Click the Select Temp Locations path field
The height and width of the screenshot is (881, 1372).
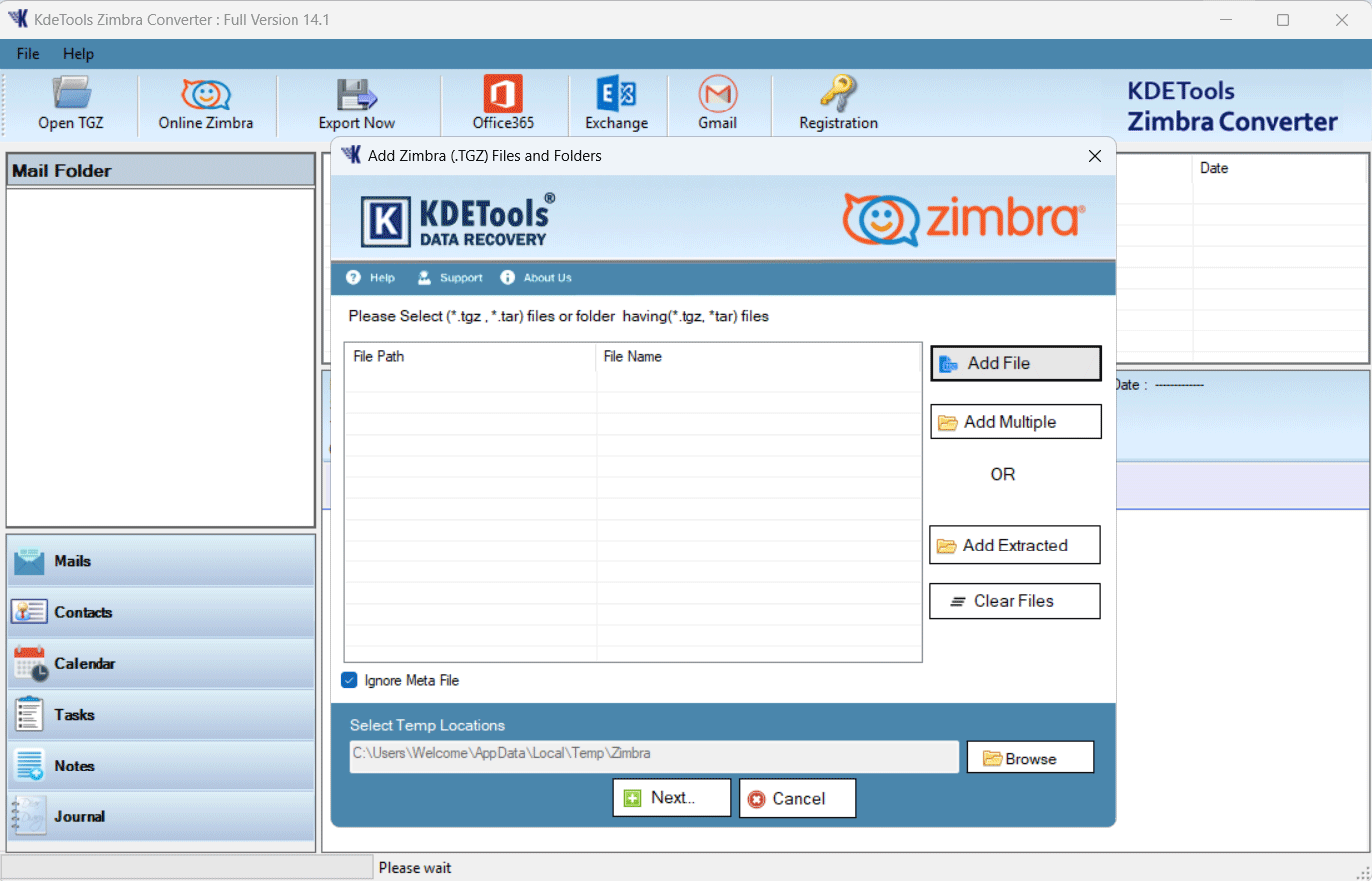653,756
